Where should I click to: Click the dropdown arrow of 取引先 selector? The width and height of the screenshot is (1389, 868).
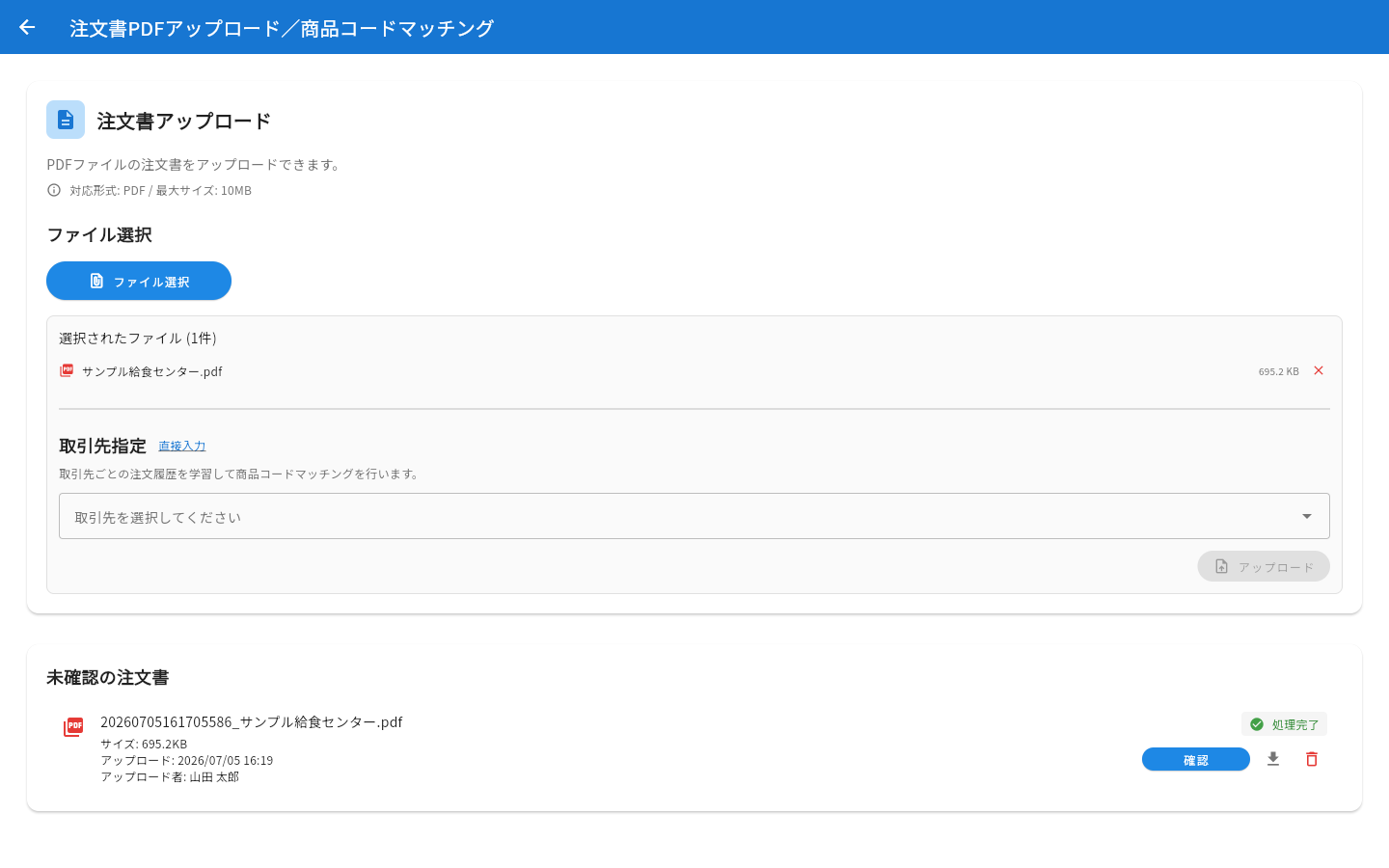point(1307,516)
